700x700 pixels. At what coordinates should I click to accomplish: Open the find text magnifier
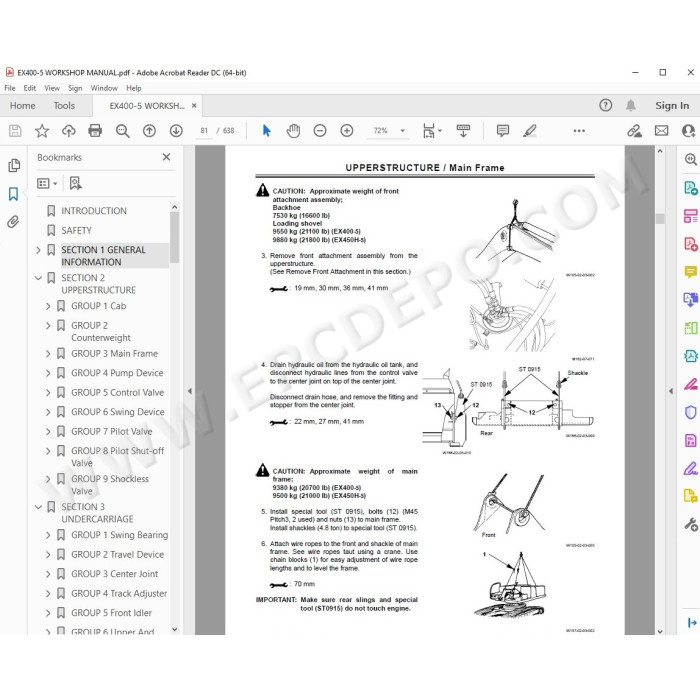coord(122,131)
